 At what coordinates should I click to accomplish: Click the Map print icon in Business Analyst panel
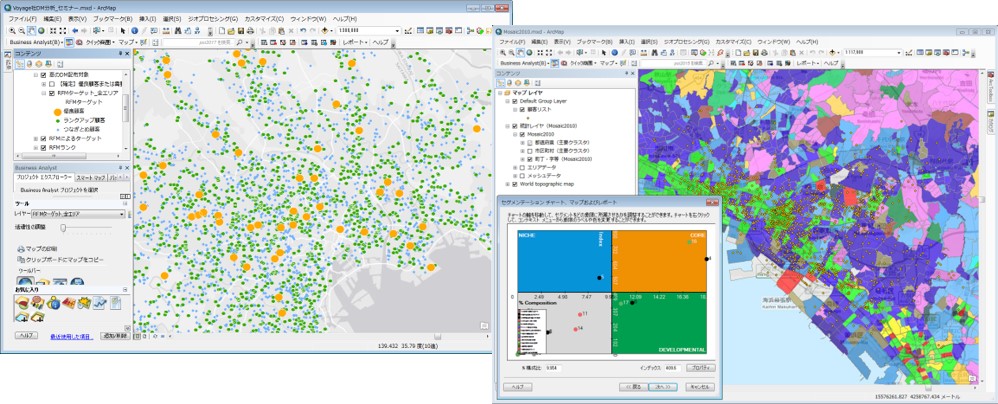(x=21, y=249)
